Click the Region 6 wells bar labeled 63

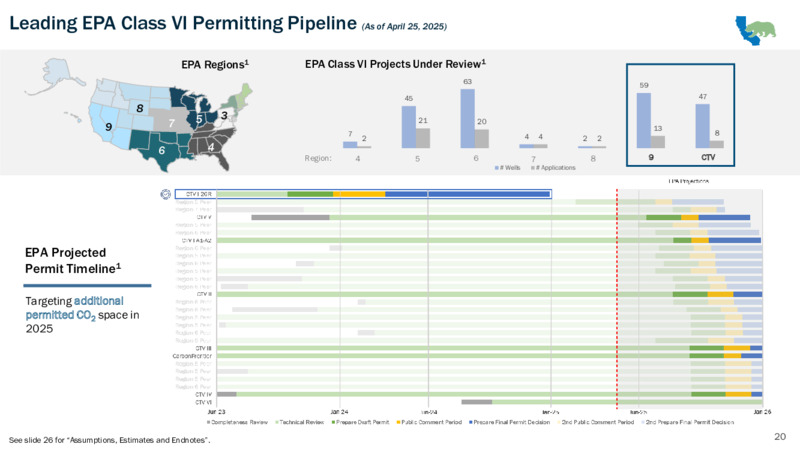467,118
